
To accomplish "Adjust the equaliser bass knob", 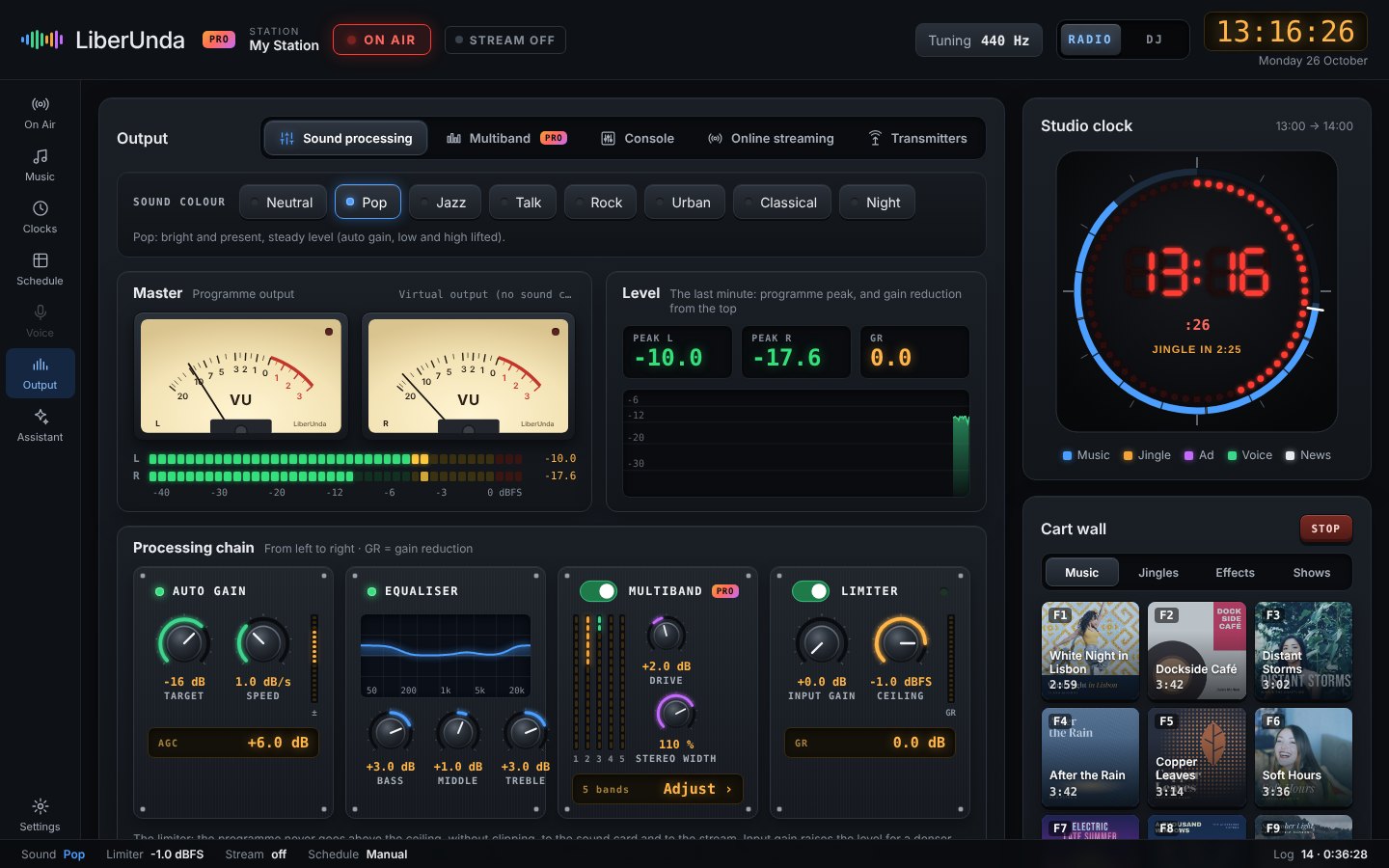I will pyautogui.click(x=390, y=732).
